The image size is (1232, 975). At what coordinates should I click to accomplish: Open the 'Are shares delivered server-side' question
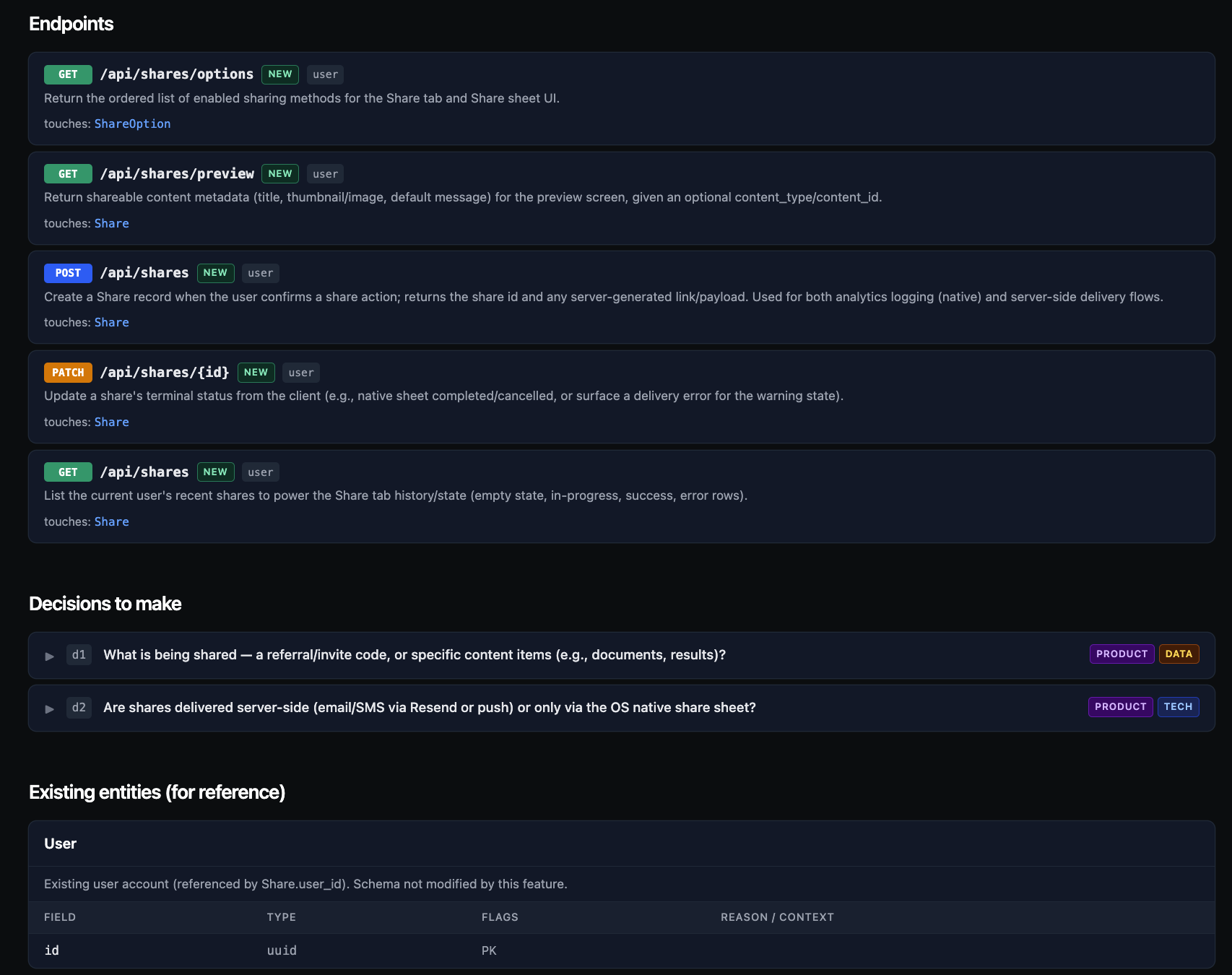[x=430, y=707]
